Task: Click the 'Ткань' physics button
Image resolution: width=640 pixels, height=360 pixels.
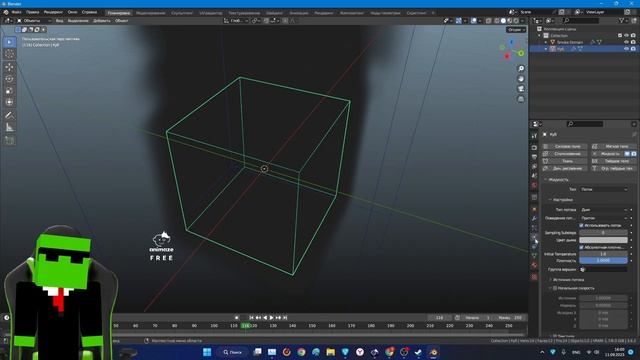Action: (564, 161)
